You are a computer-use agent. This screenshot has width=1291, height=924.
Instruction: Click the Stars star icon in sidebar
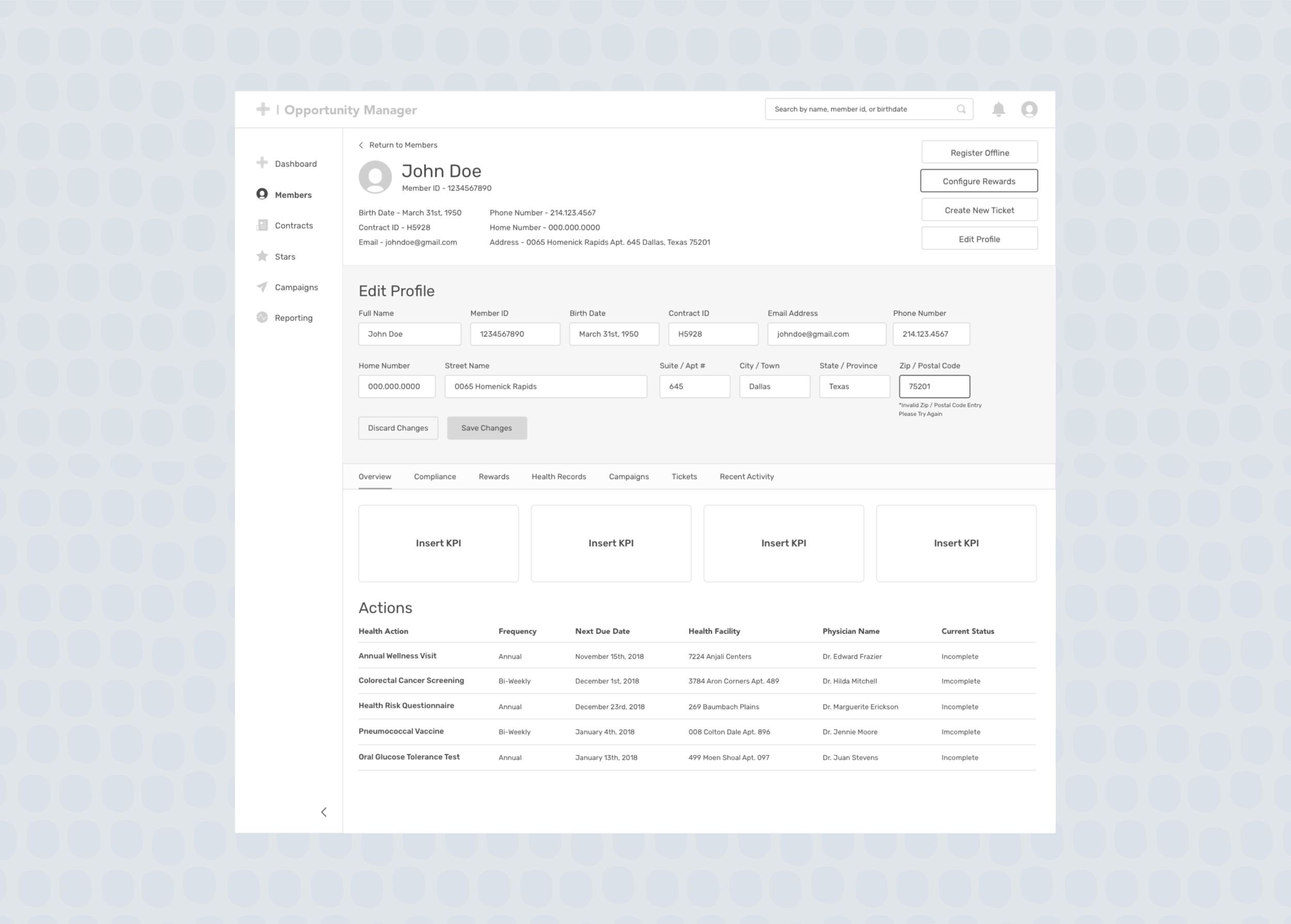tap(262, 256)
